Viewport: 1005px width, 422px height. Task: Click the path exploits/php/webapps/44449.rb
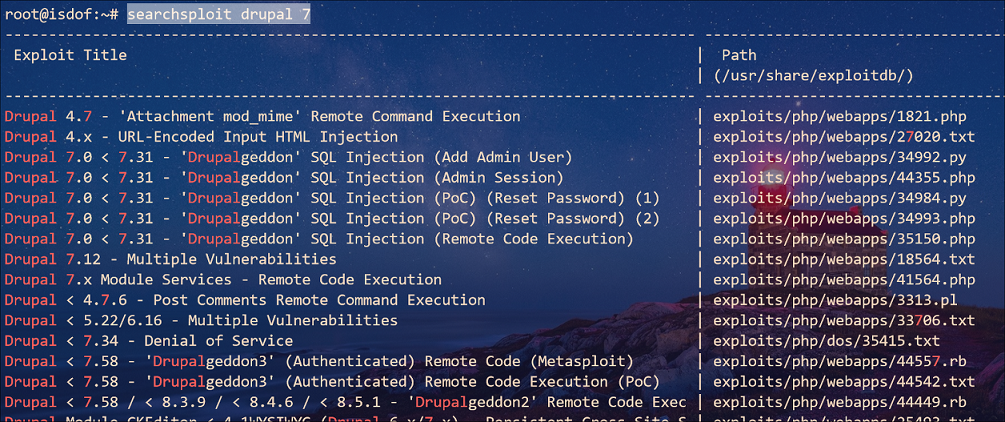coord(835,403)
